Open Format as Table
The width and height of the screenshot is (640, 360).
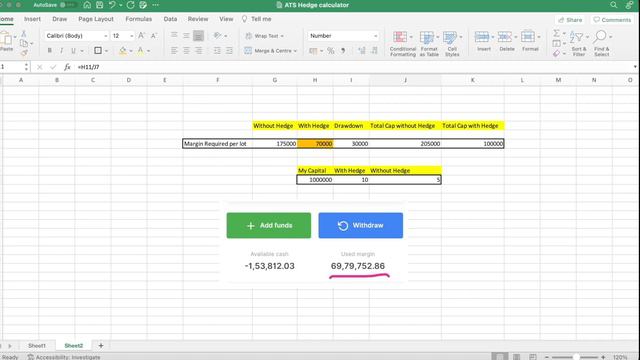point(429,44)
